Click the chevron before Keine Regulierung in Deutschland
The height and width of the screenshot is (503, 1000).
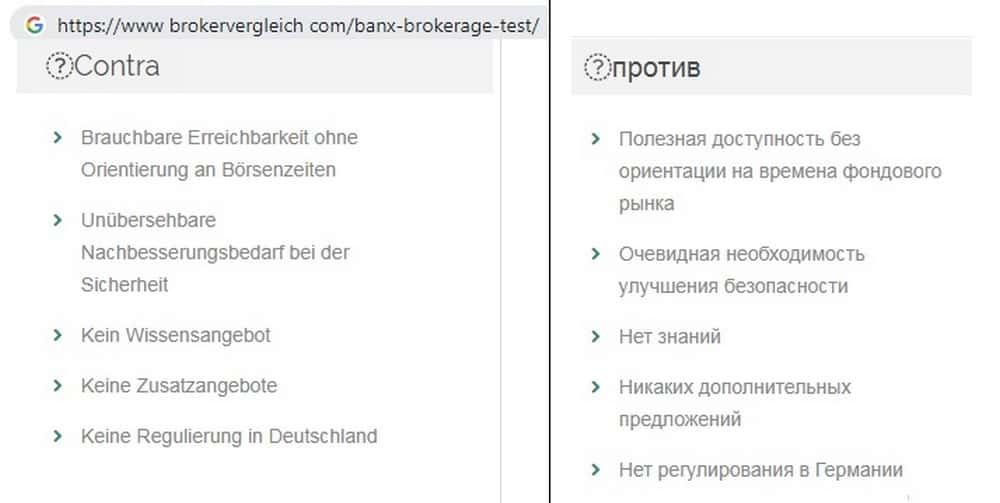58,436
